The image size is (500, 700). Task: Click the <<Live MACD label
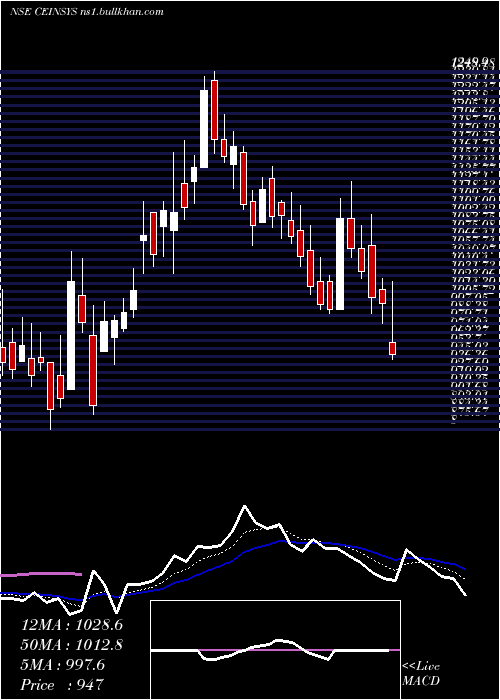click(421, 674)
